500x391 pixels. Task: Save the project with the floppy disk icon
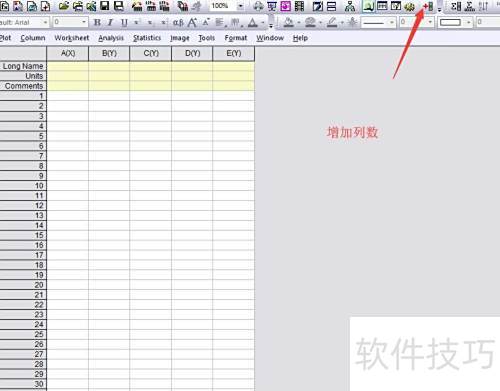[105, 6]
